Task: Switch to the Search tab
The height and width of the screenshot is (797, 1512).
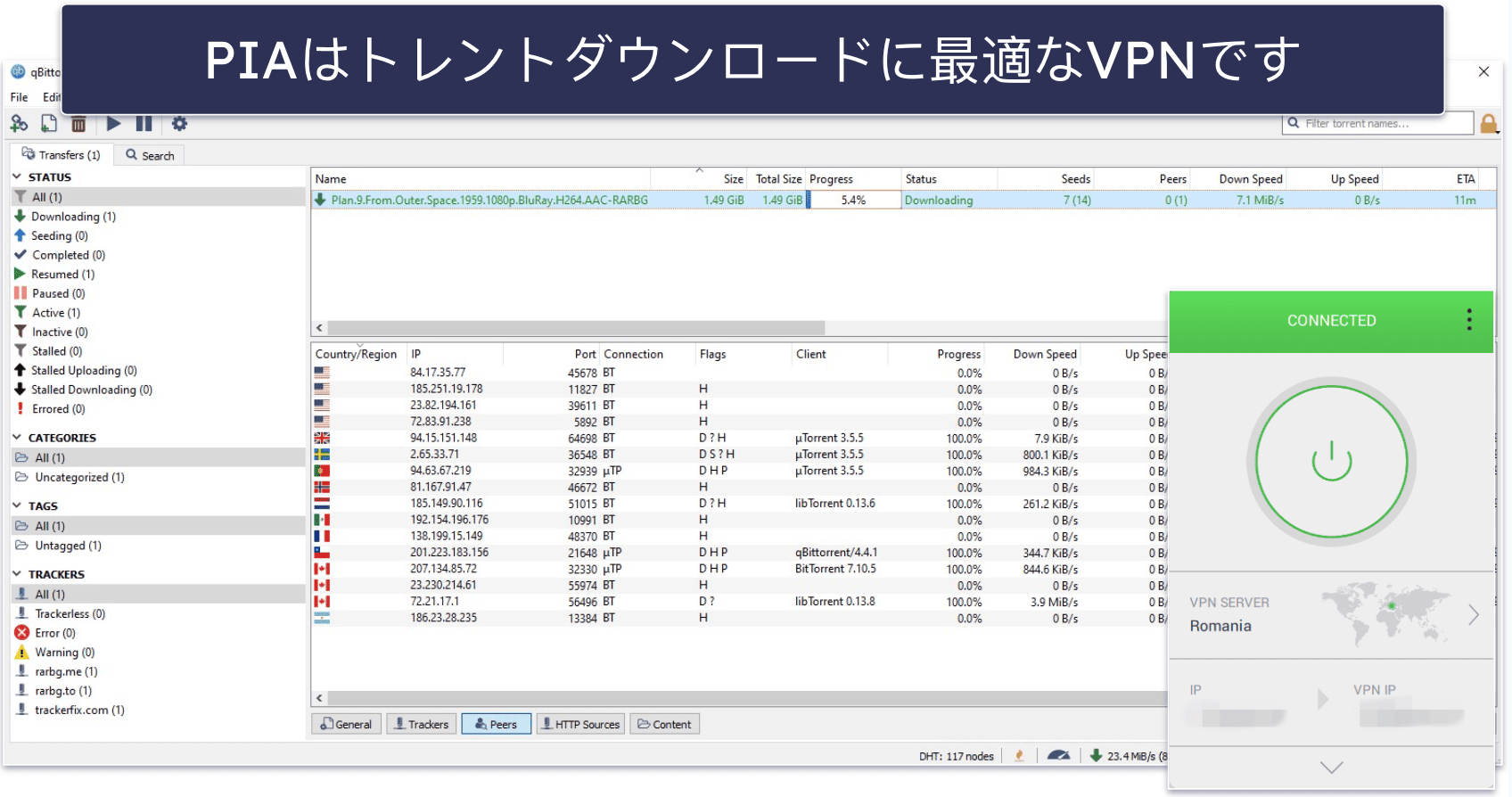Action: [x=150, y=155]
